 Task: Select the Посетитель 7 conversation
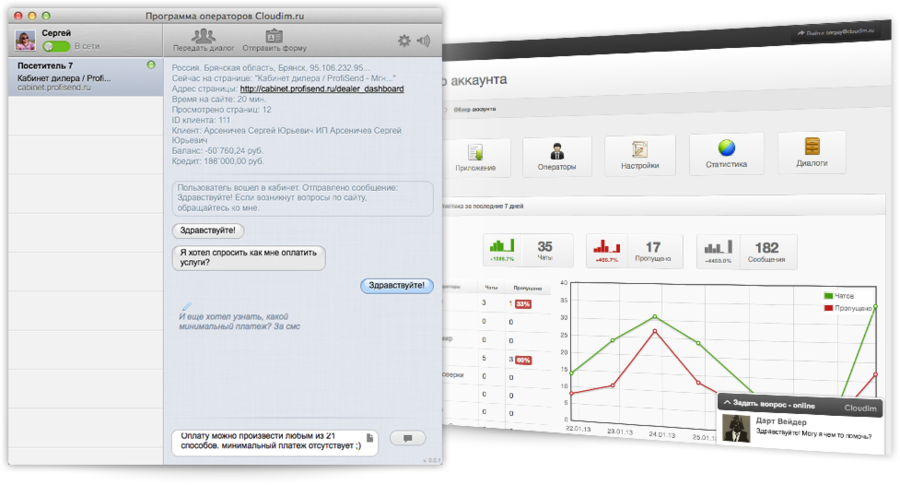click(86, 76)
